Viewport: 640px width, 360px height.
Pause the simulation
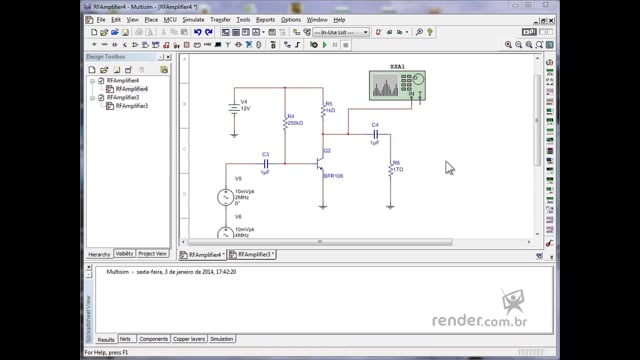pyautogui.click(x=335, y=45)
